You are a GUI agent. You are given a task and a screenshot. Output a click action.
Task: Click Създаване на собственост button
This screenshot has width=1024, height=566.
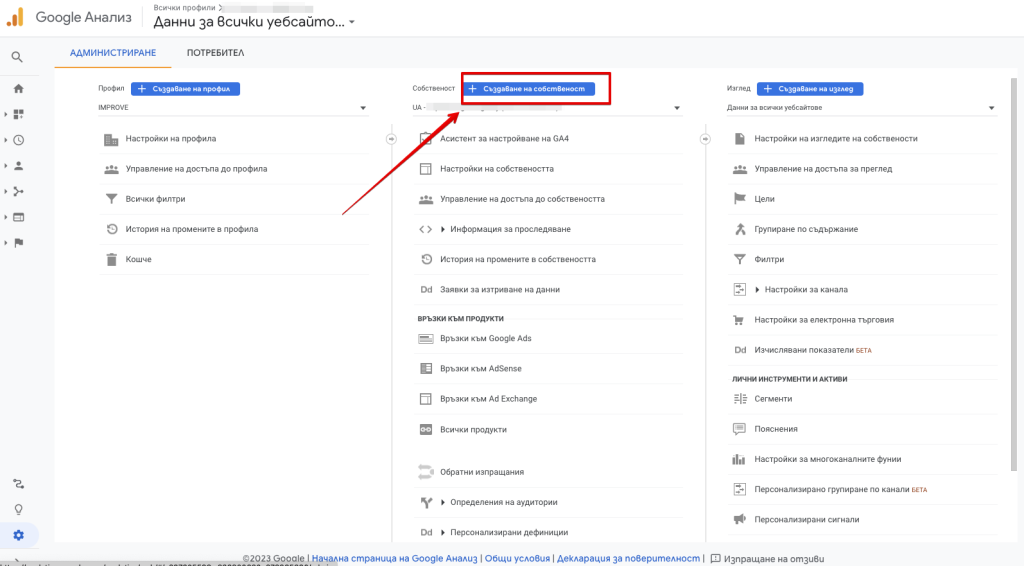[528, 89]
